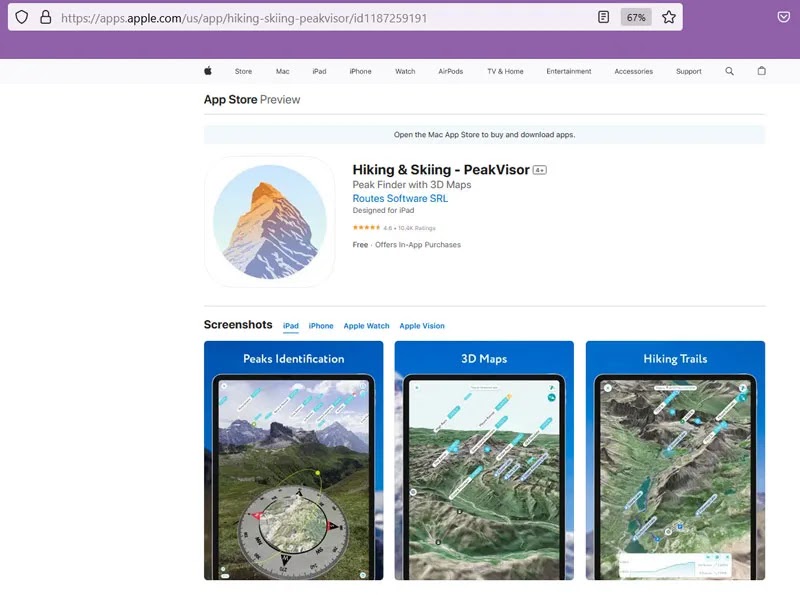Open the Accessories navigation item

pos(634,71)
